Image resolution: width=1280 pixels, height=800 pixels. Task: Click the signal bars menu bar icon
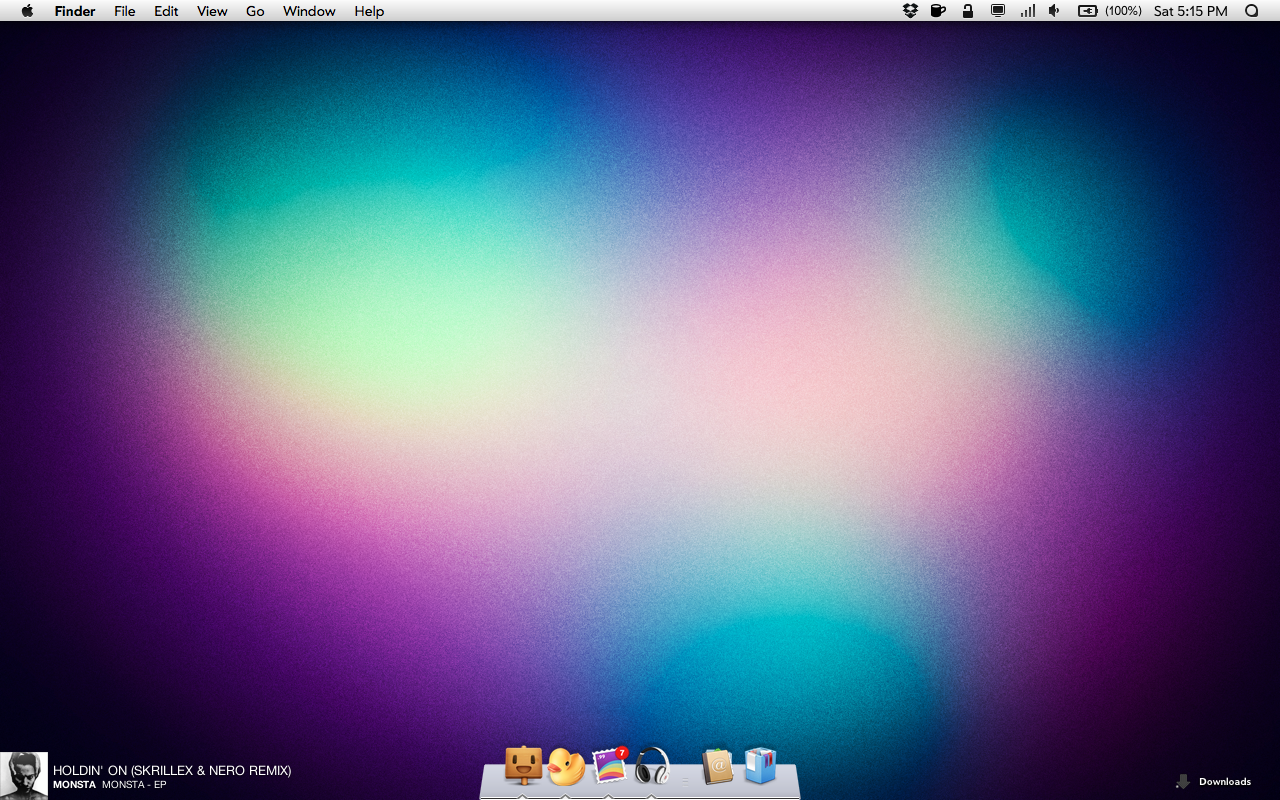point(1027,11)
